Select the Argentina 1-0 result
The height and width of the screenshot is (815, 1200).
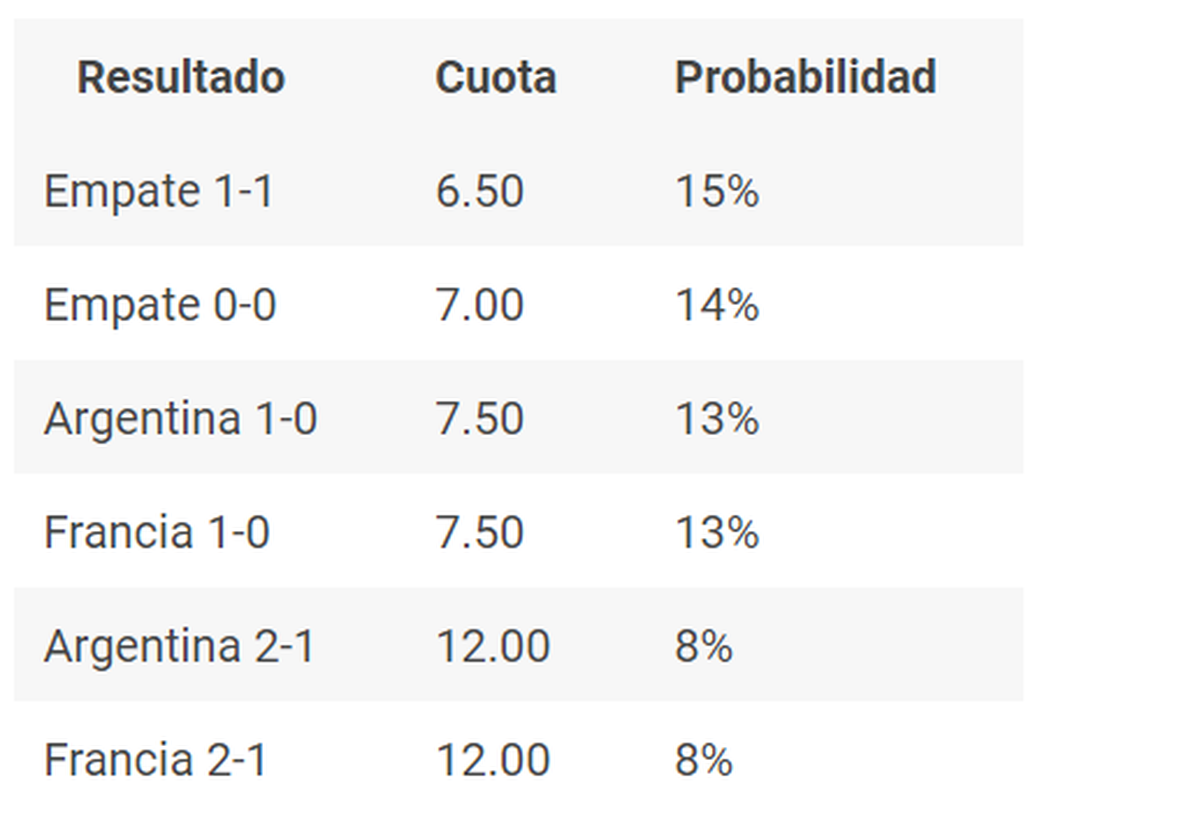180,418
